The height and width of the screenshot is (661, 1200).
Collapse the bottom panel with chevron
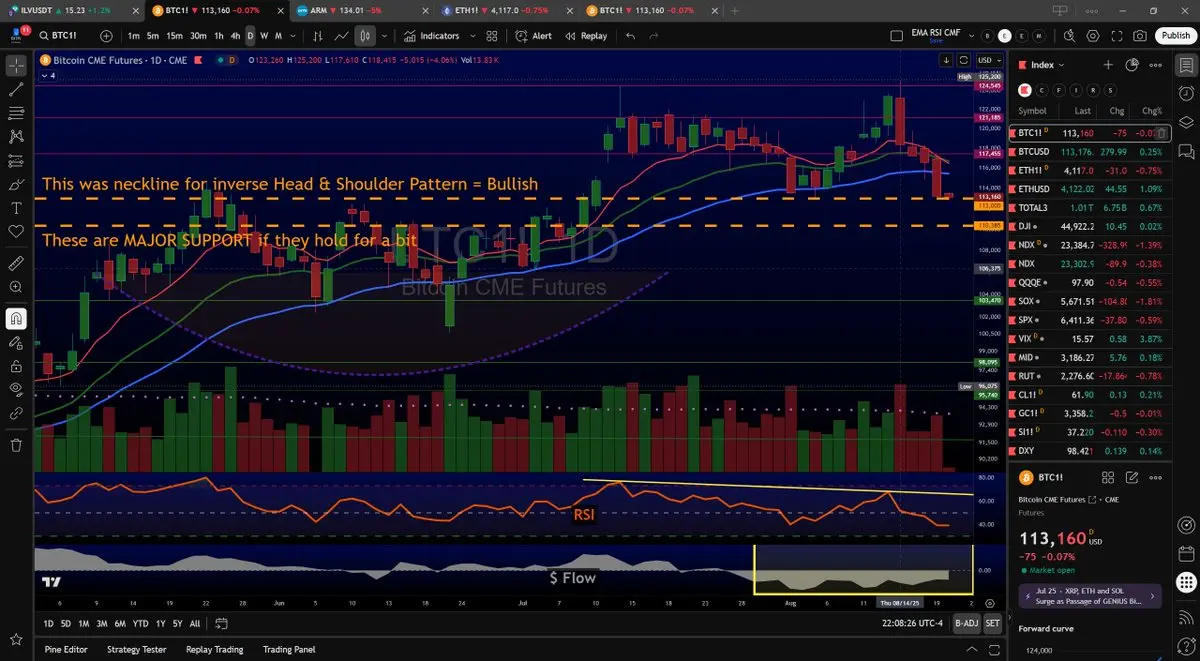[x=973, y=649]
